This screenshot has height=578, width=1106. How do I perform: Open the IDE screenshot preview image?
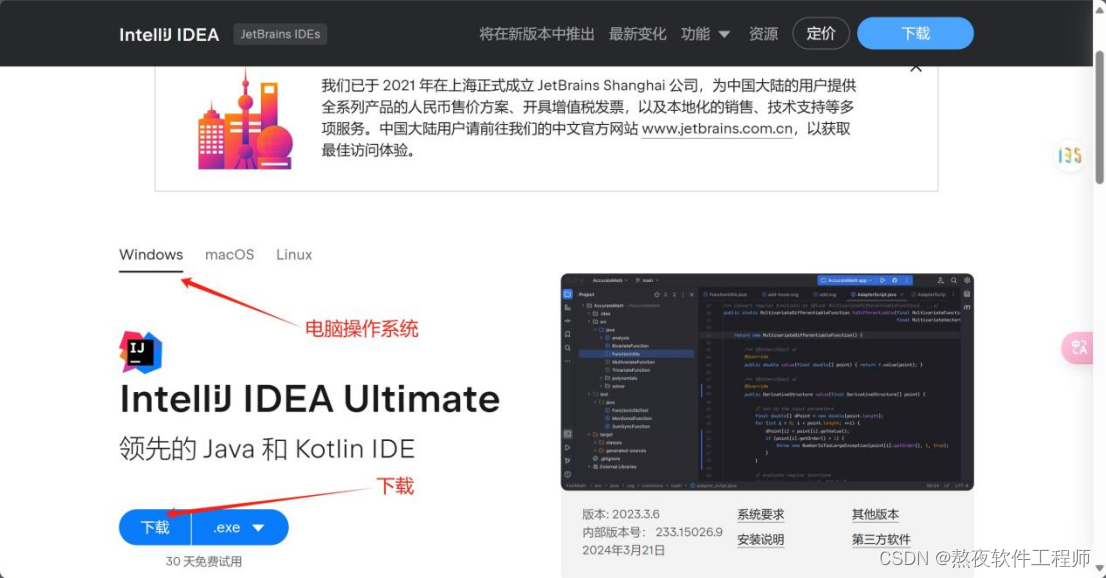[767, 382]
